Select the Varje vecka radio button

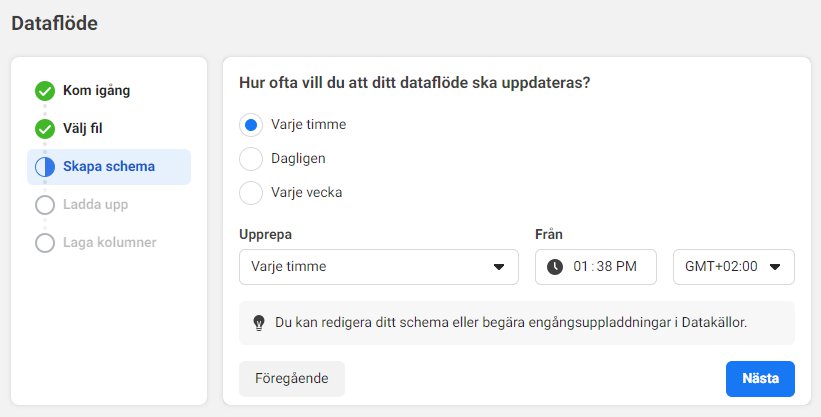[251, 193]
